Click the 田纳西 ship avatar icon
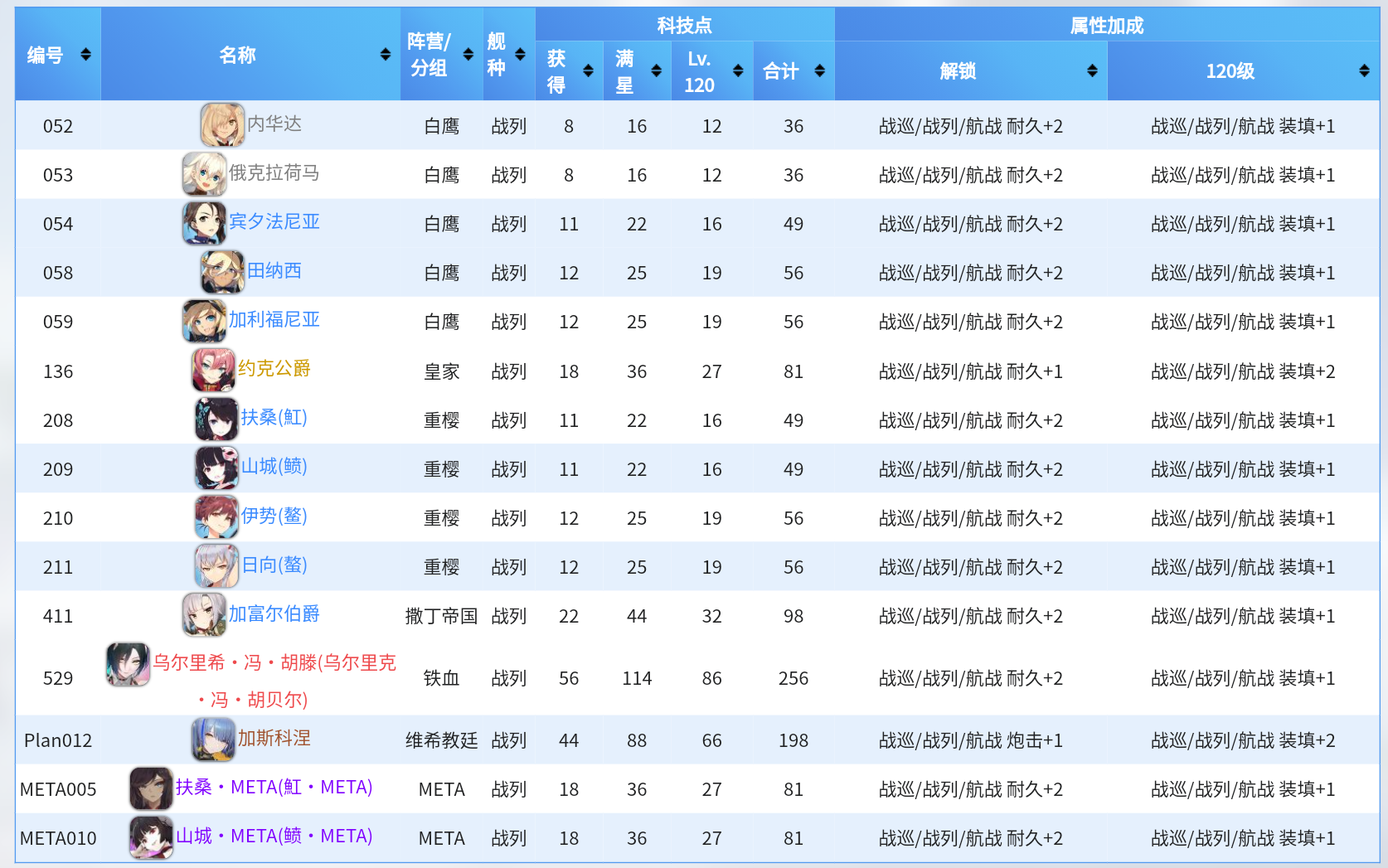 tap(222, 271)
